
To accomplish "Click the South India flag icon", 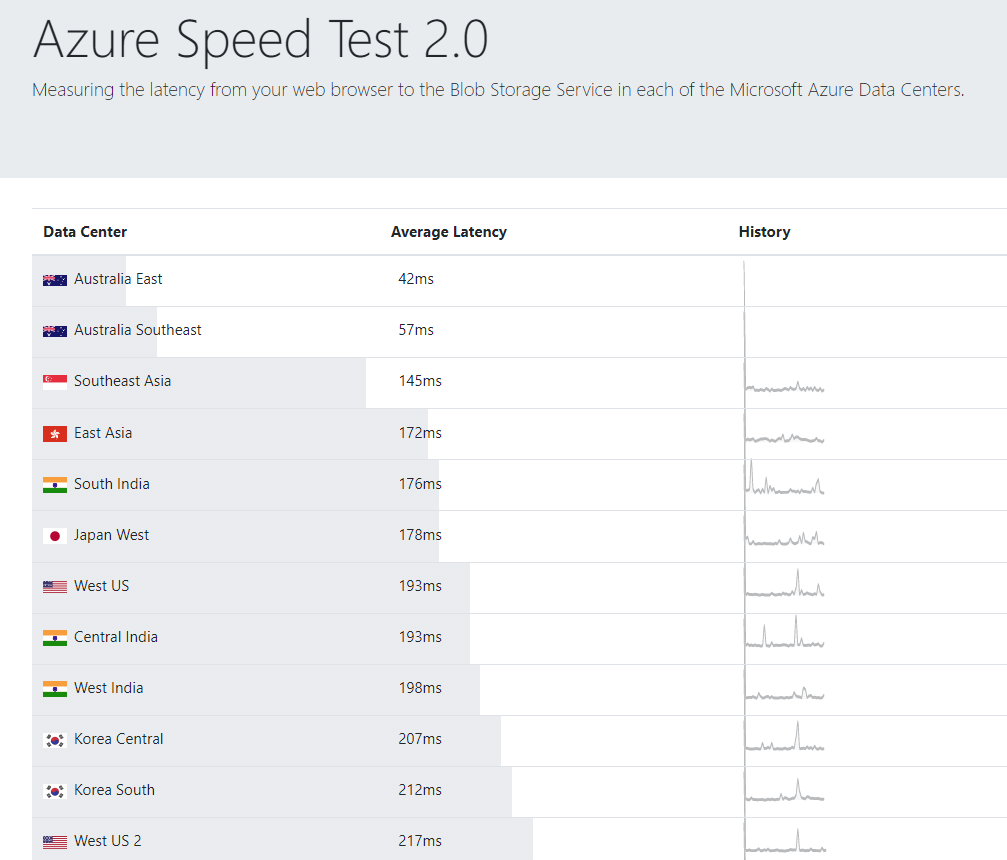I will point(55,485).
